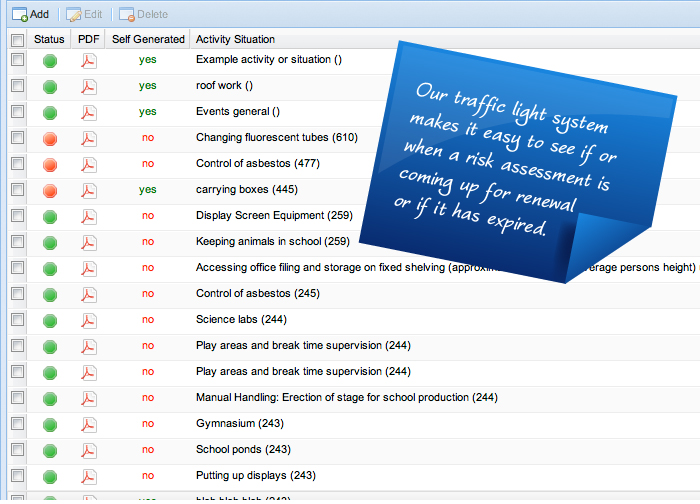Select 'Changing fluorescent tubes (610)' text
This screenshot has width=700, height=504.
click(x=277, y=137)
